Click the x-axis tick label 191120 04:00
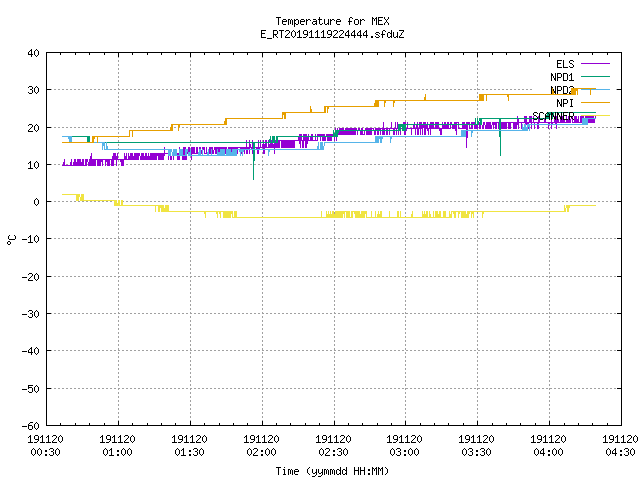 [x=548, y=446]
